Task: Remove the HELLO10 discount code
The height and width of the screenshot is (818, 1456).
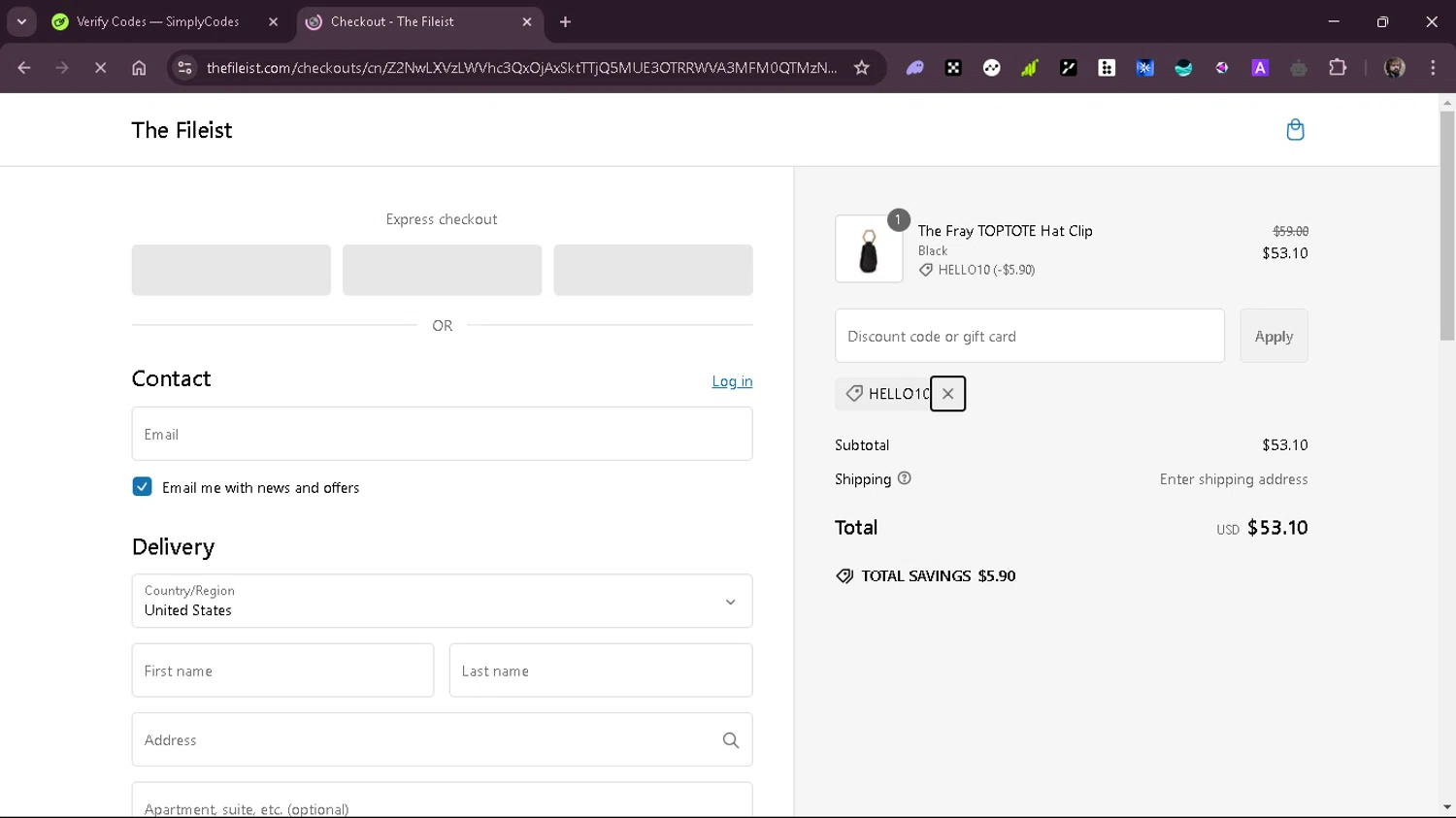Action: pos(947,394)
